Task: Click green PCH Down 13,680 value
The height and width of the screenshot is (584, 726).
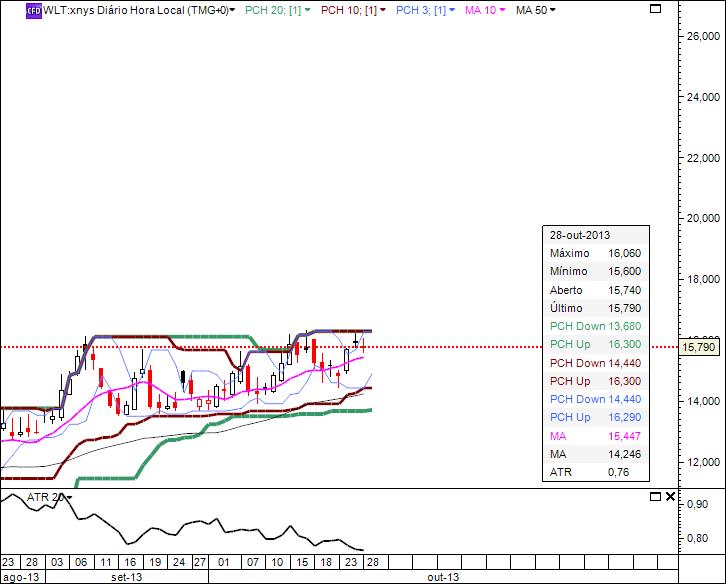Action: click(625, 326)
